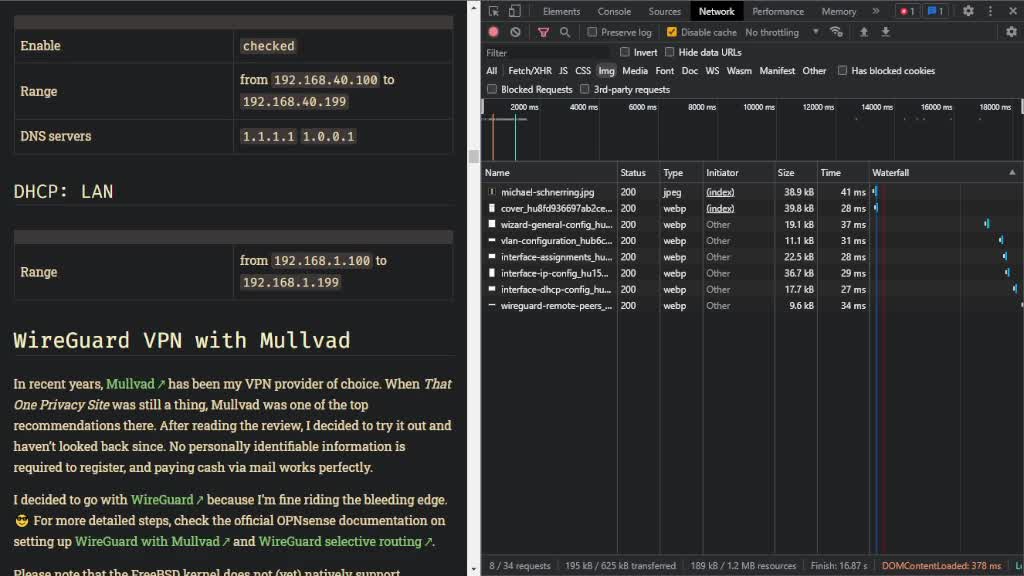Click the network Filter text field
This screenshot has width=1024, height=576.
click(545, 52)
